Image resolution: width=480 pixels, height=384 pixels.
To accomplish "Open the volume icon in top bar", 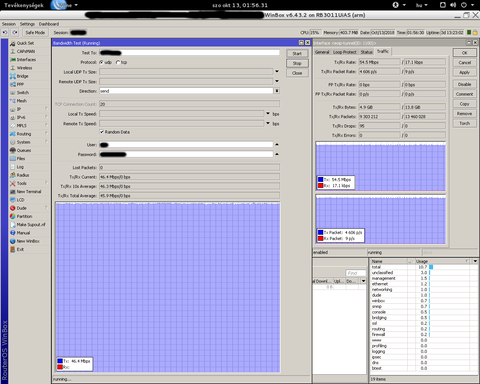I will pyautogui.click(x=453, y=5).
